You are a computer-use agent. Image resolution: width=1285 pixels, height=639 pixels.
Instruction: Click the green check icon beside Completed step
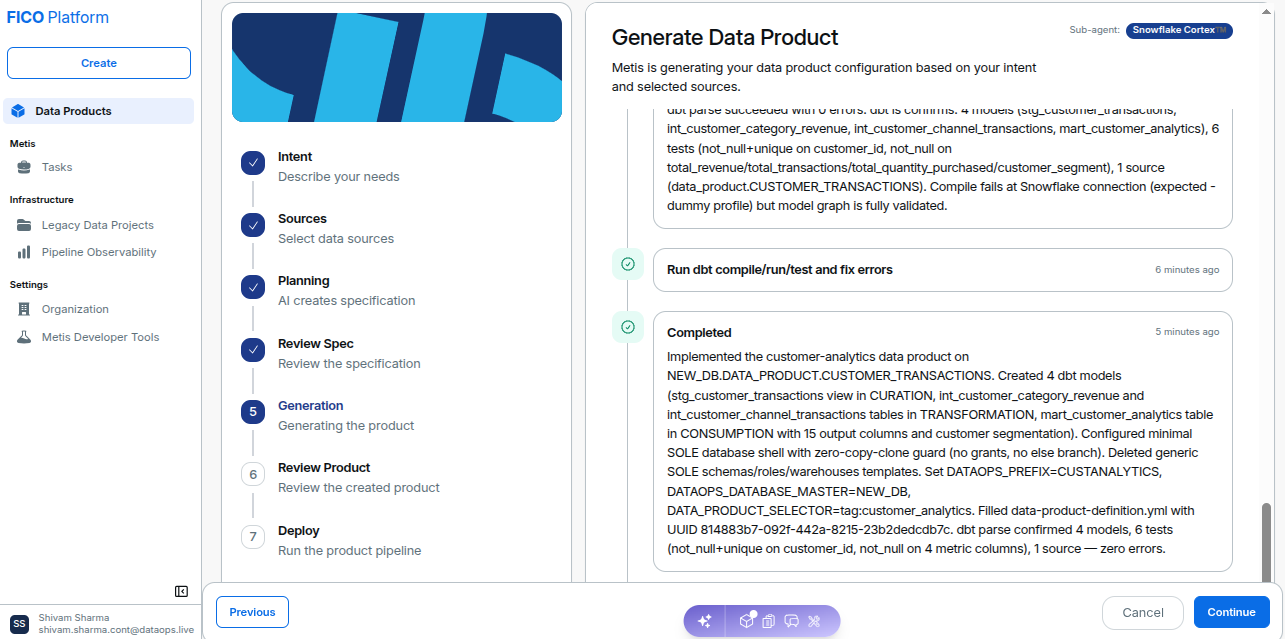pos(628,327)
